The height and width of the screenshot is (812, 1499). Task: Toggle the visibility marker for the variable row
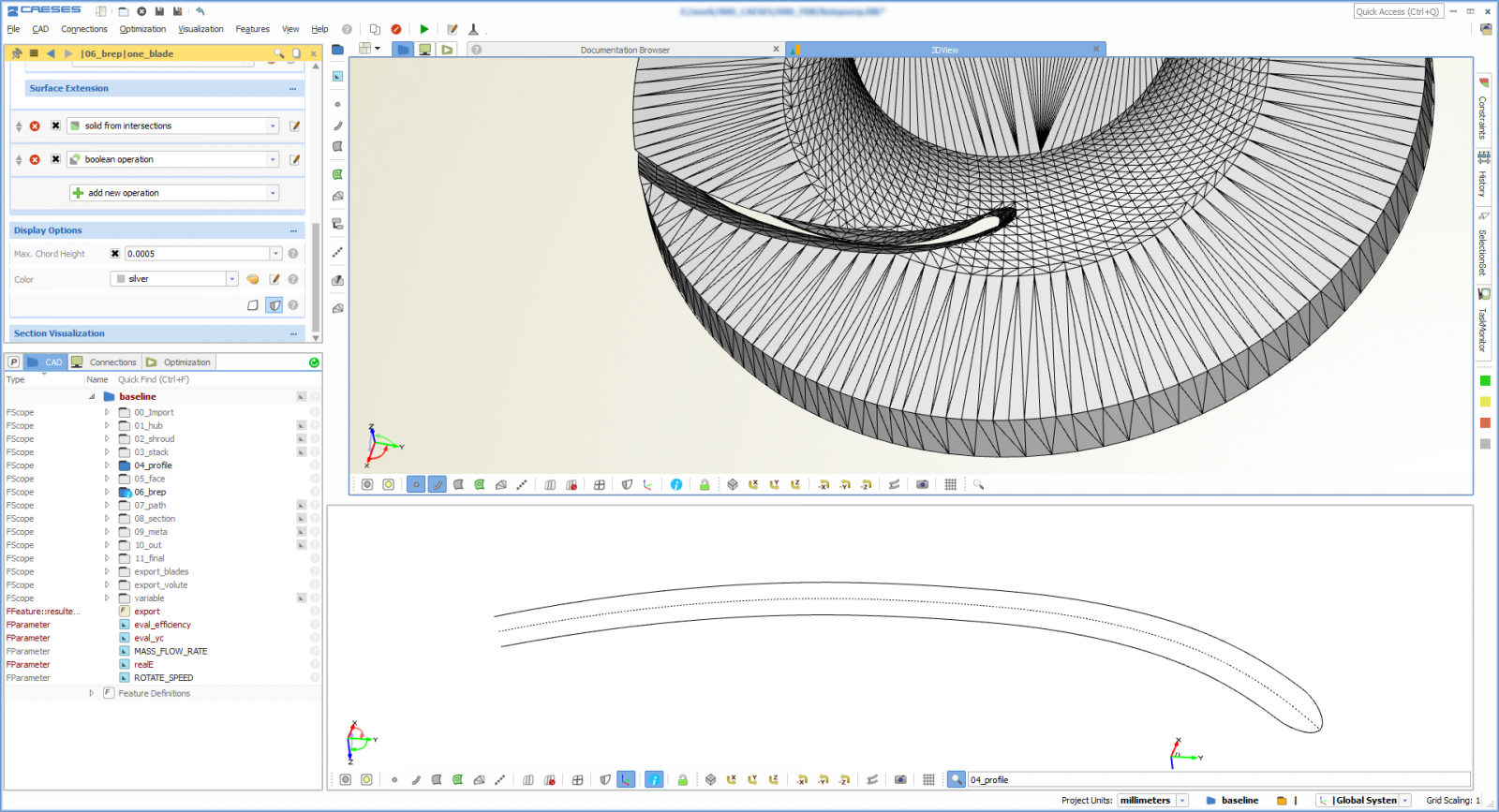(x=302, y=598)
